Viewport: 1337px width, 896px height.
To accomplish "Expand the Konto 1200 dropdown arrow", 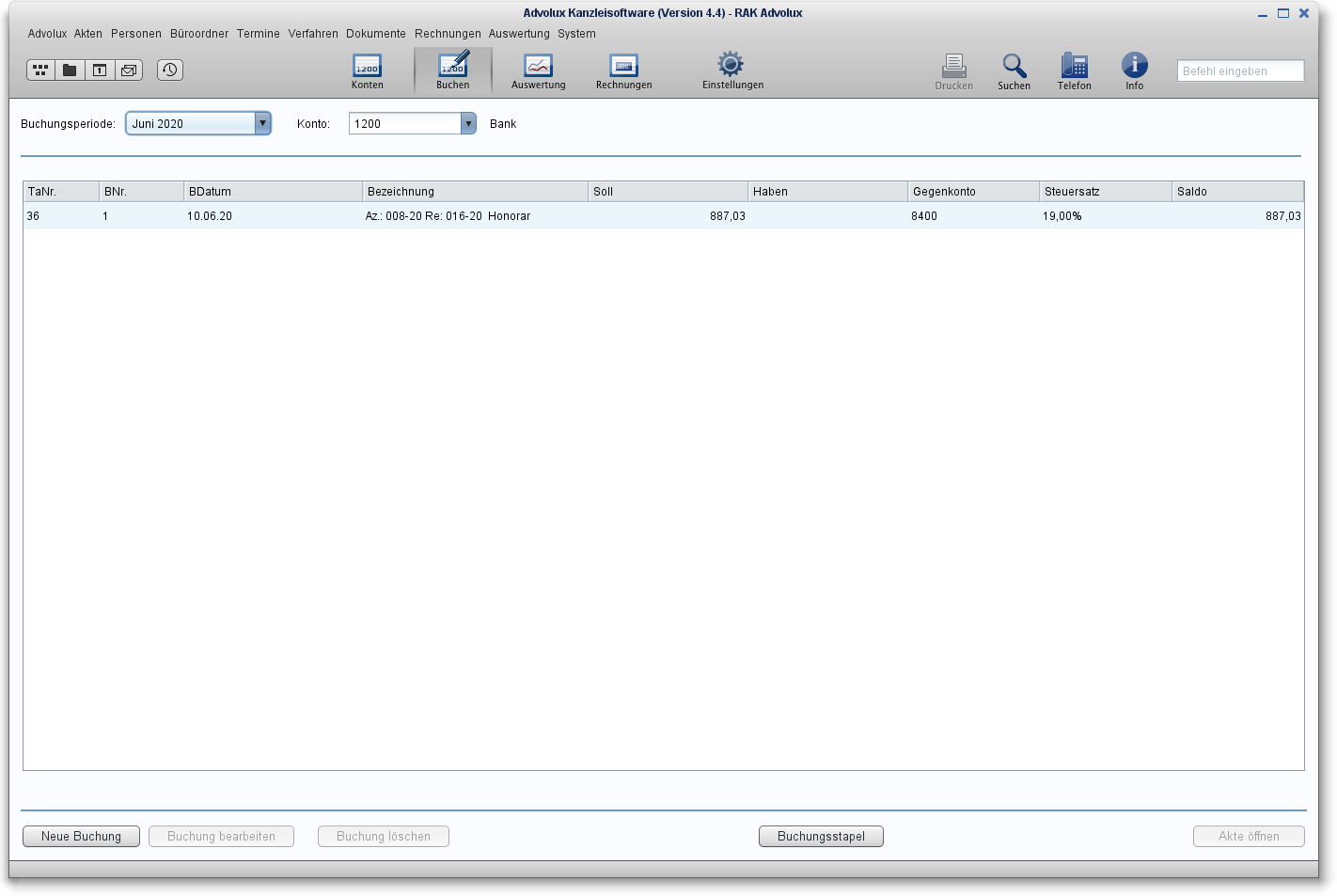I will (468, 123).
